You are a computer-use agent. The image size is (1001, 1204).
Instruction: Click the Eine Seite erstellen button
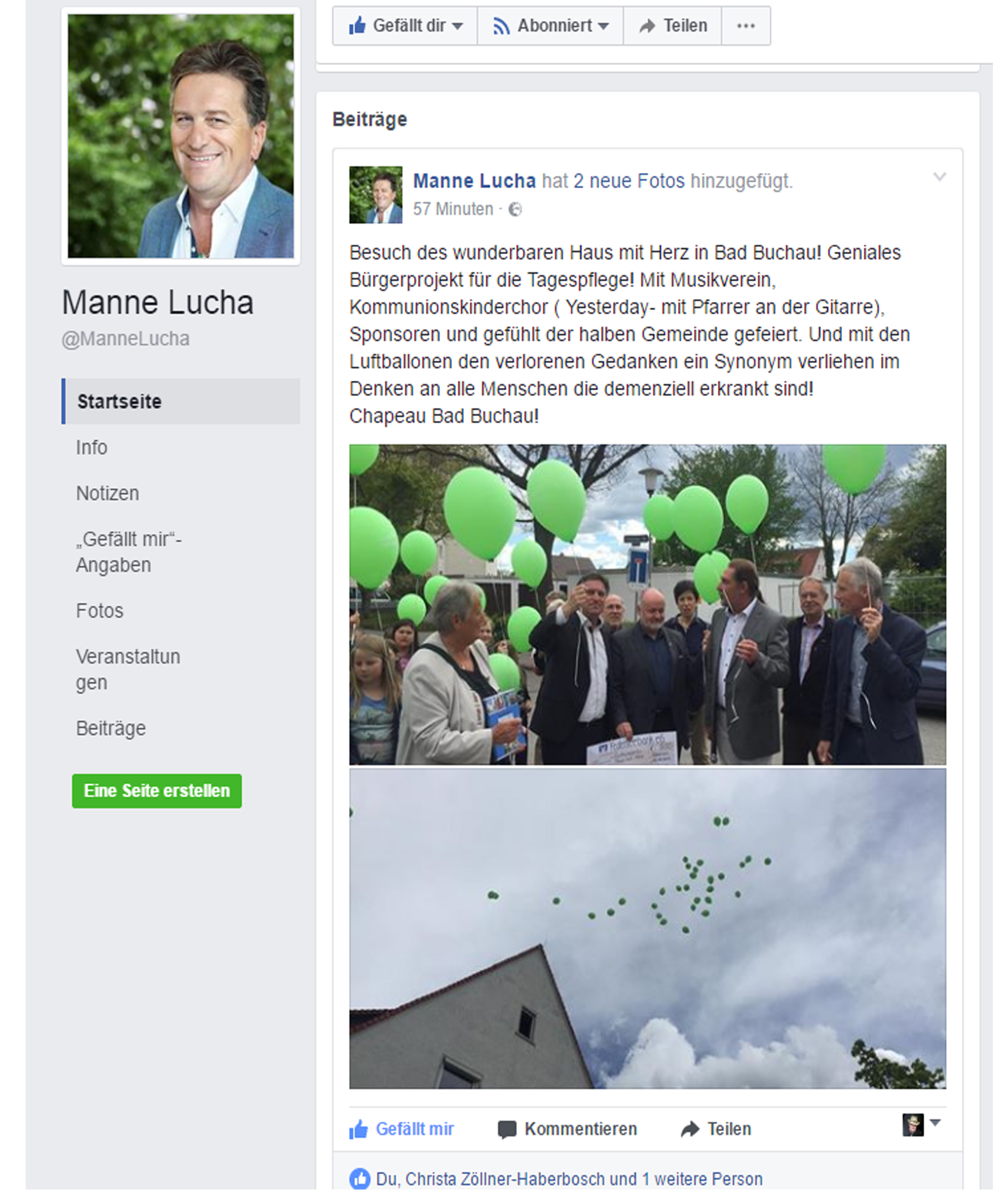coord(157,791)
